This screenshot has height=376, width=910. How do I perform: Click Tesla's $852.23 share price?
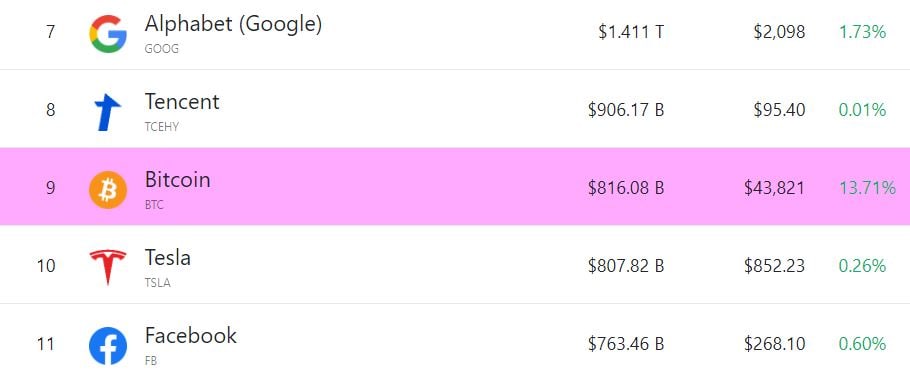point(774,266)
